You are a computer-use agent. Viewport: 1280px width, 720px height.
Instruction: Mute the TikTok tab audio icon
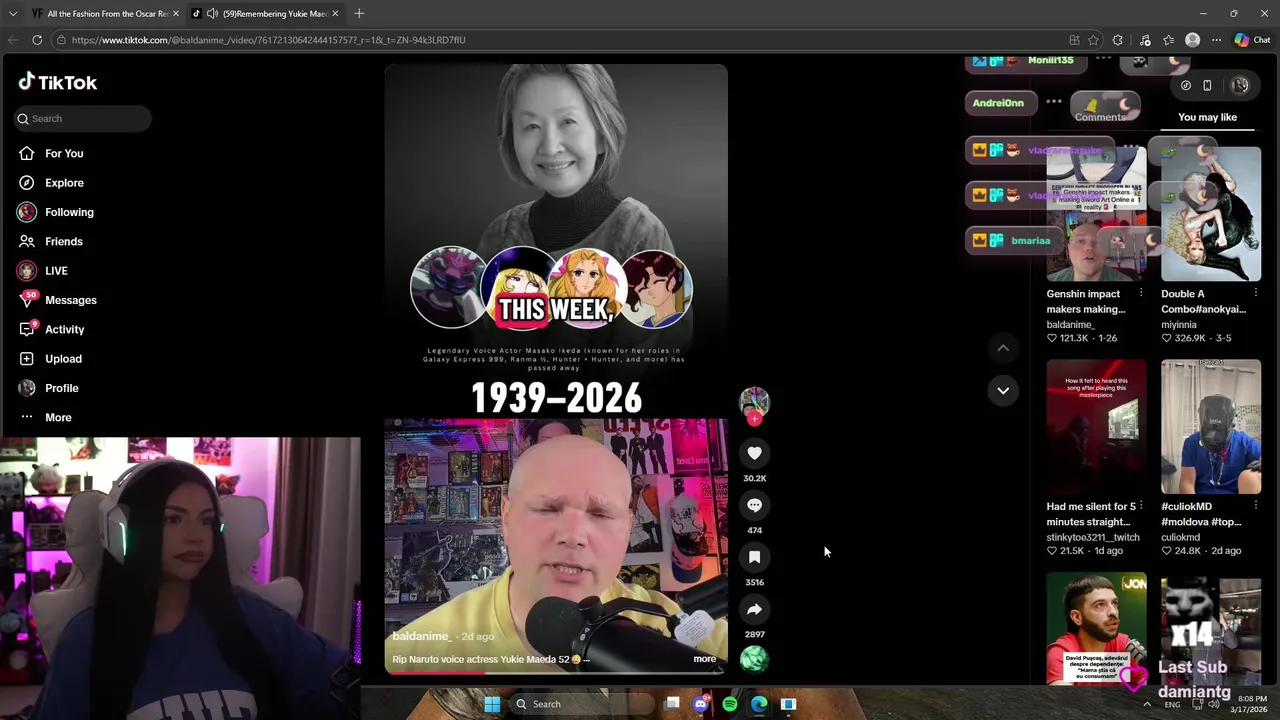coord(212,14)
